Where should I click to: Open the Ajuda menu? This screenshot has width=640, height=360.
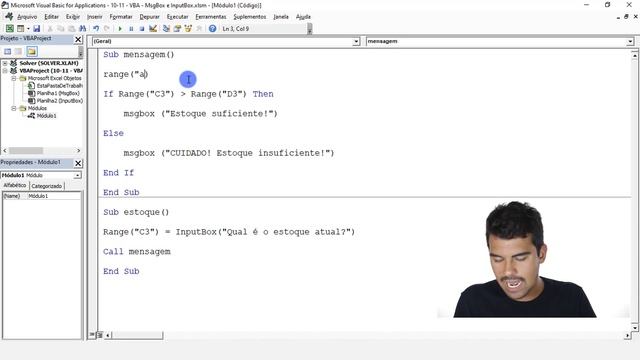303,17
